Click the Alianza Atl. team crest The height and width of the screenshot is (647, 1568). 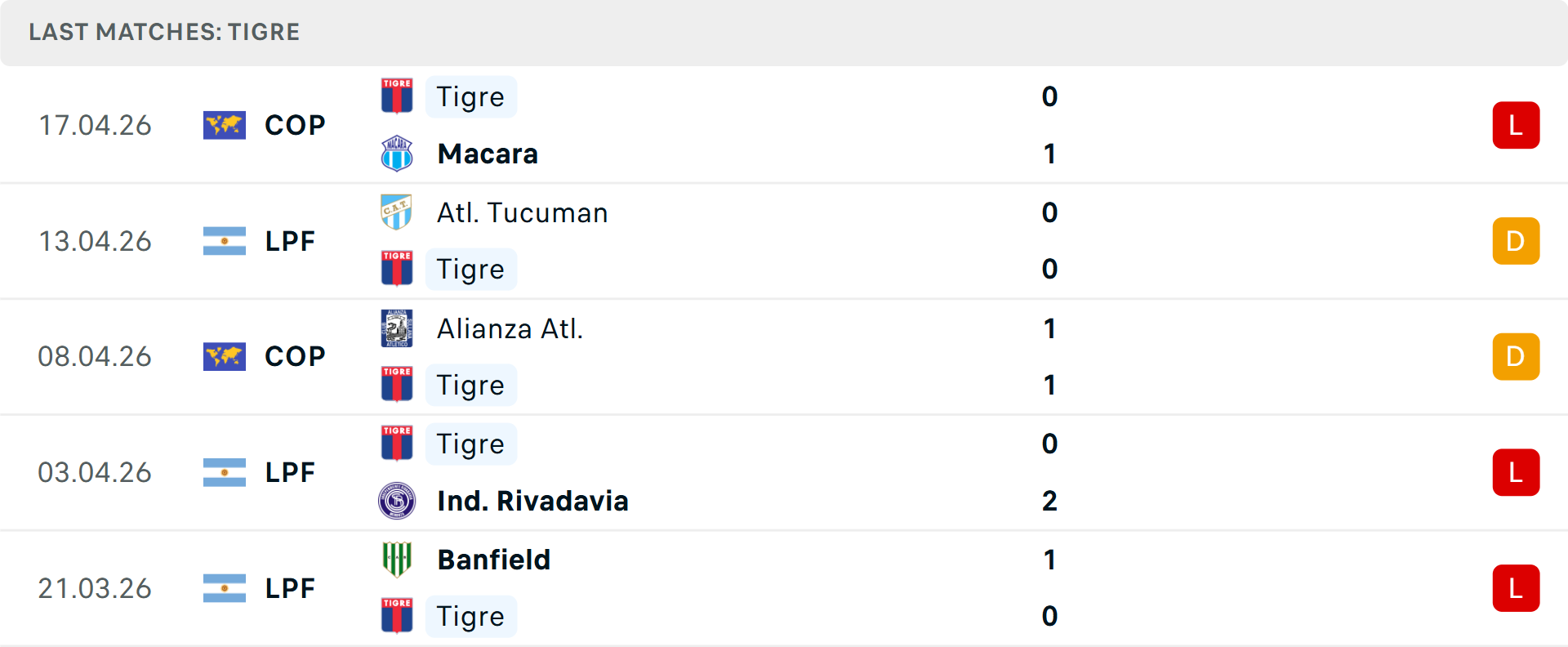coord(397,328)
